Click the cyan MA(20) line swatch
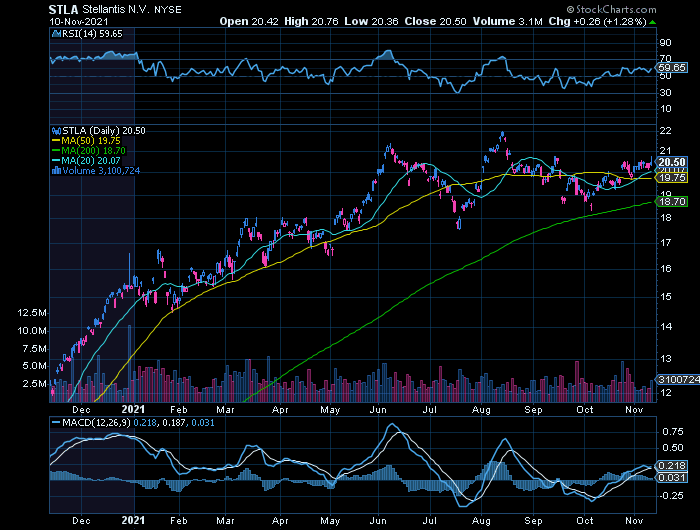Viewport: 700px width, 530px height. click(56, 161)
